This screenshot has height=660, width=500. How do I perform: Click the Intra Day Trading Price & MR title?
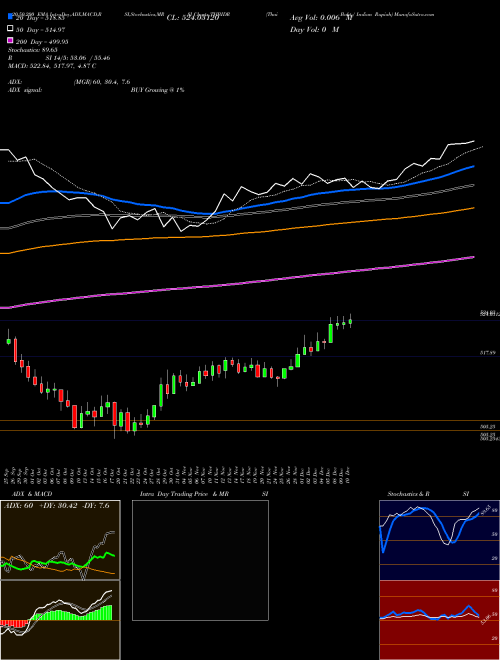184,494
